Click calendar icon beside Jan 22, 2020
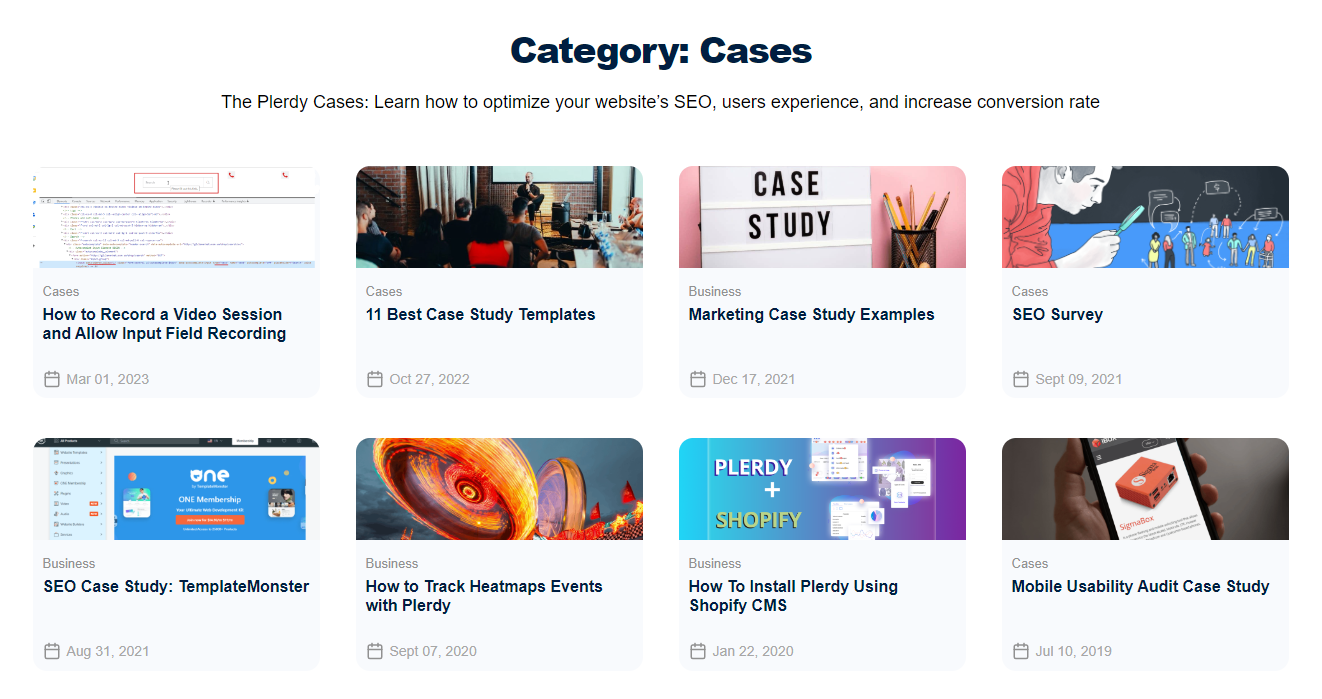Screen dimensions: 1322x699 coord(698,651)
